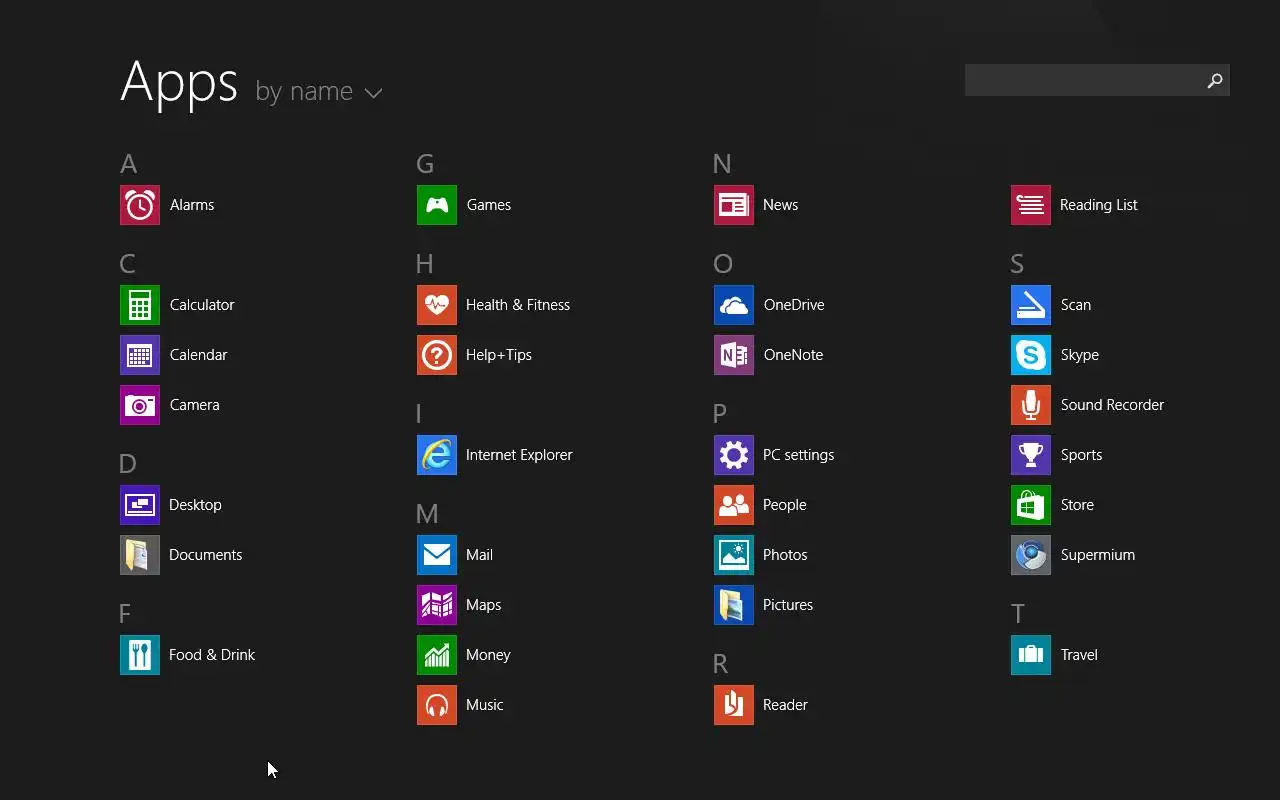This screenshot has width=1280, height=800.
Task: Click the 'Help+Tips' label text
Action: point(499,355)
